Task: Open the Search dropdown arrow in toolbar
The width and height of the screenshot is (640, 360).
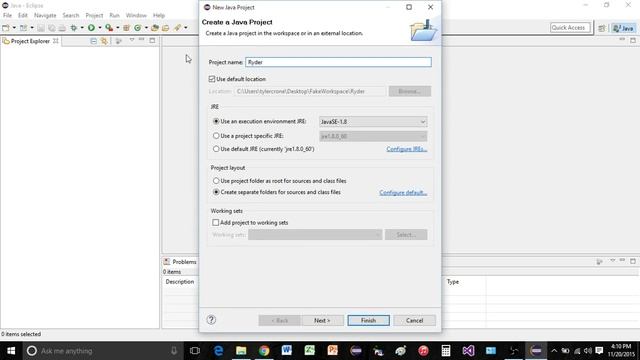Action: click(186, 28)
